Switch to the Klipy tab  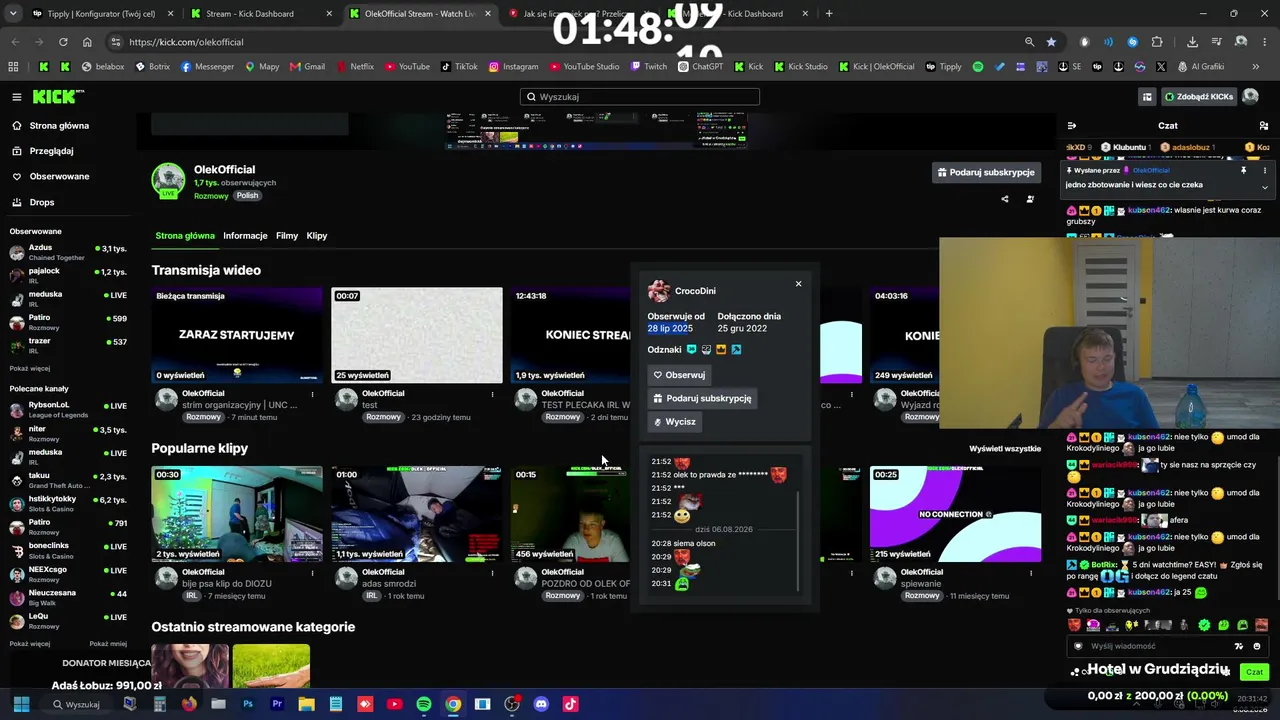coord(317,236)
